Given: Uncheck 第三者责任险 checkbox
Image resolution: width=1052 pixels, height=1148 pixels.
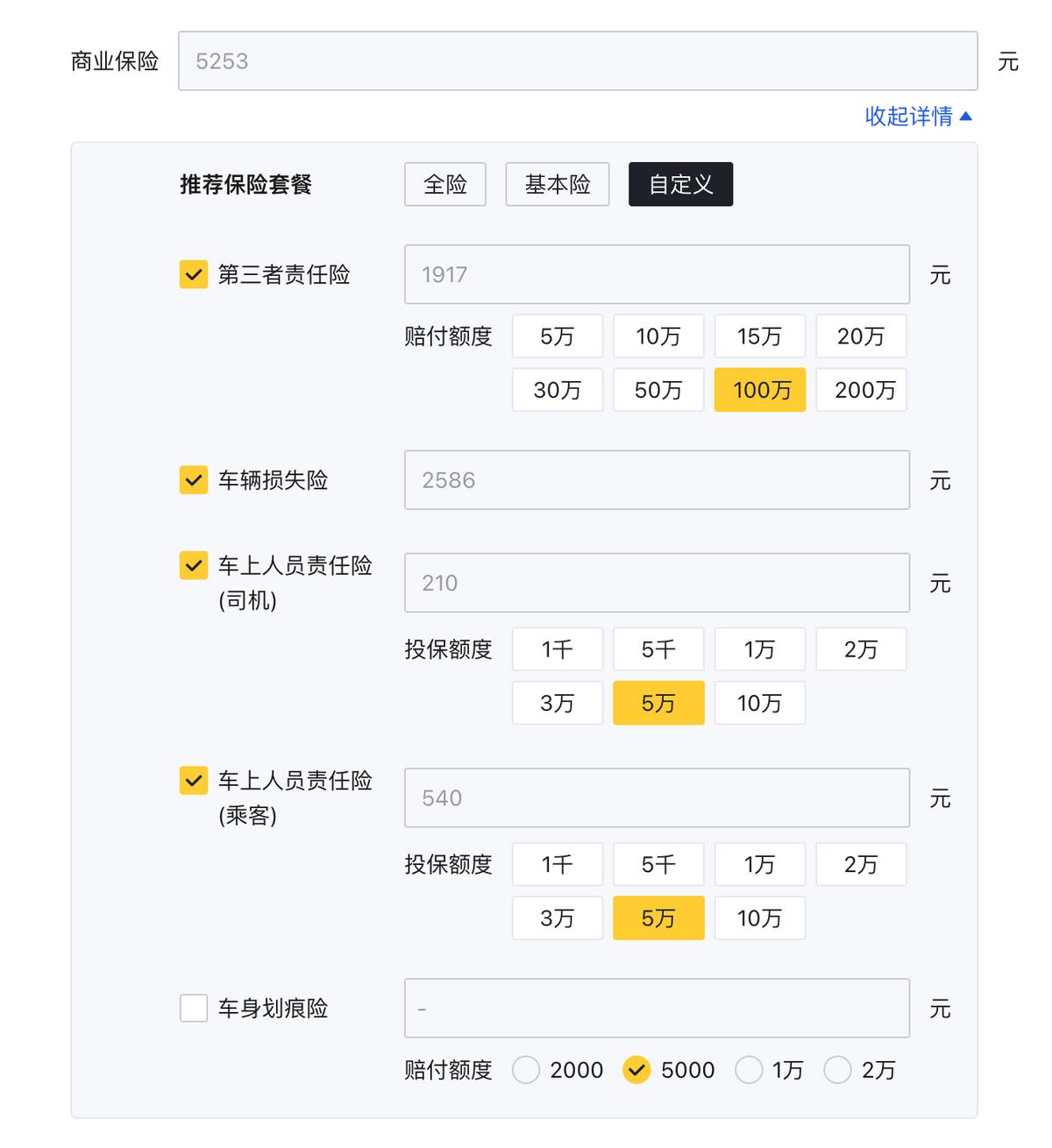Looking at the screenshot, I should coord(194,275).
